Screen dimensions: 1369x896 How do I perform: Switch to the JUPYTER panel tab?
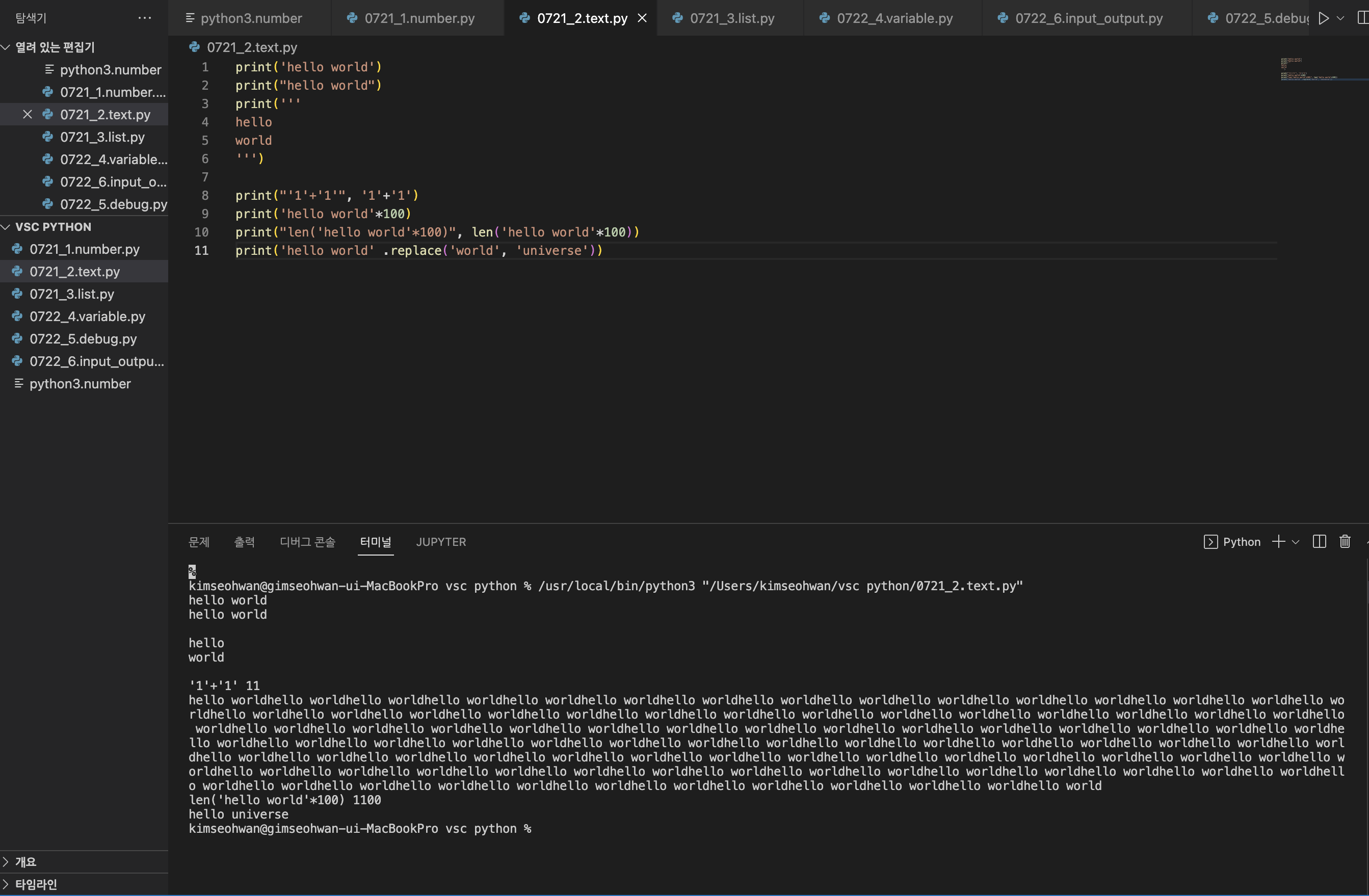tap(440, 542)
